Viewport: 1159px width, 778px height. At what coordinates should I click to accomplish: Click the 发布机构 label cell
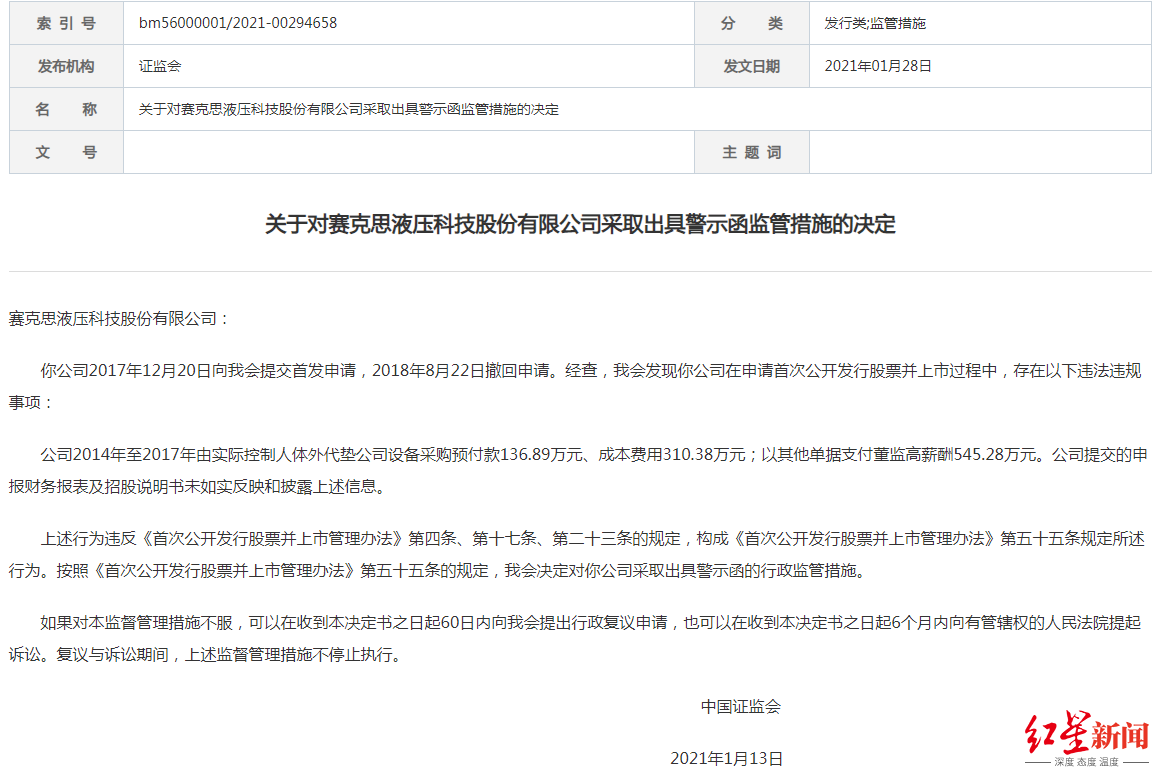point(66,66)
